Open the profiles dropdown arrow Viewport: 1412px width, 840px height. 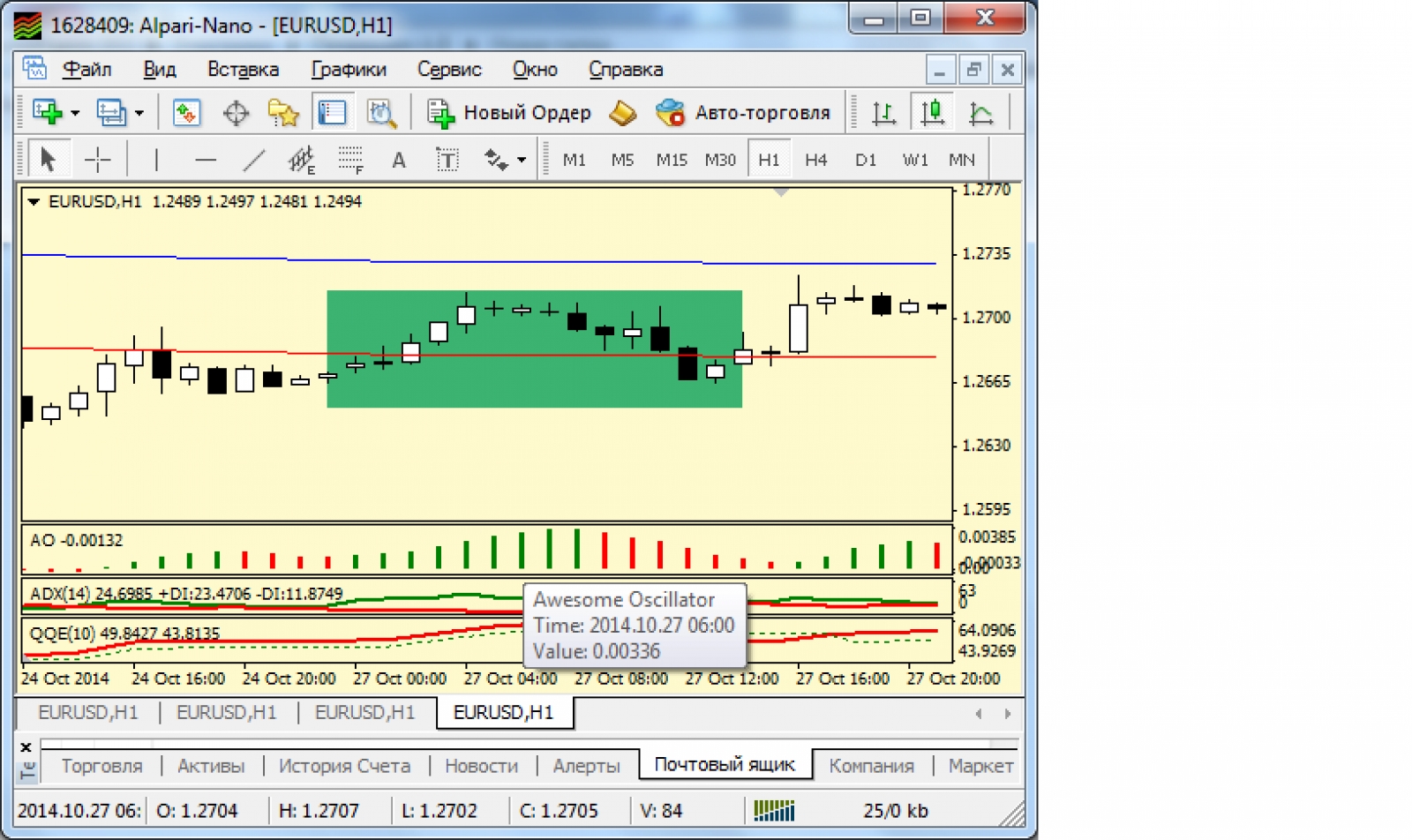tap(139, 113)
